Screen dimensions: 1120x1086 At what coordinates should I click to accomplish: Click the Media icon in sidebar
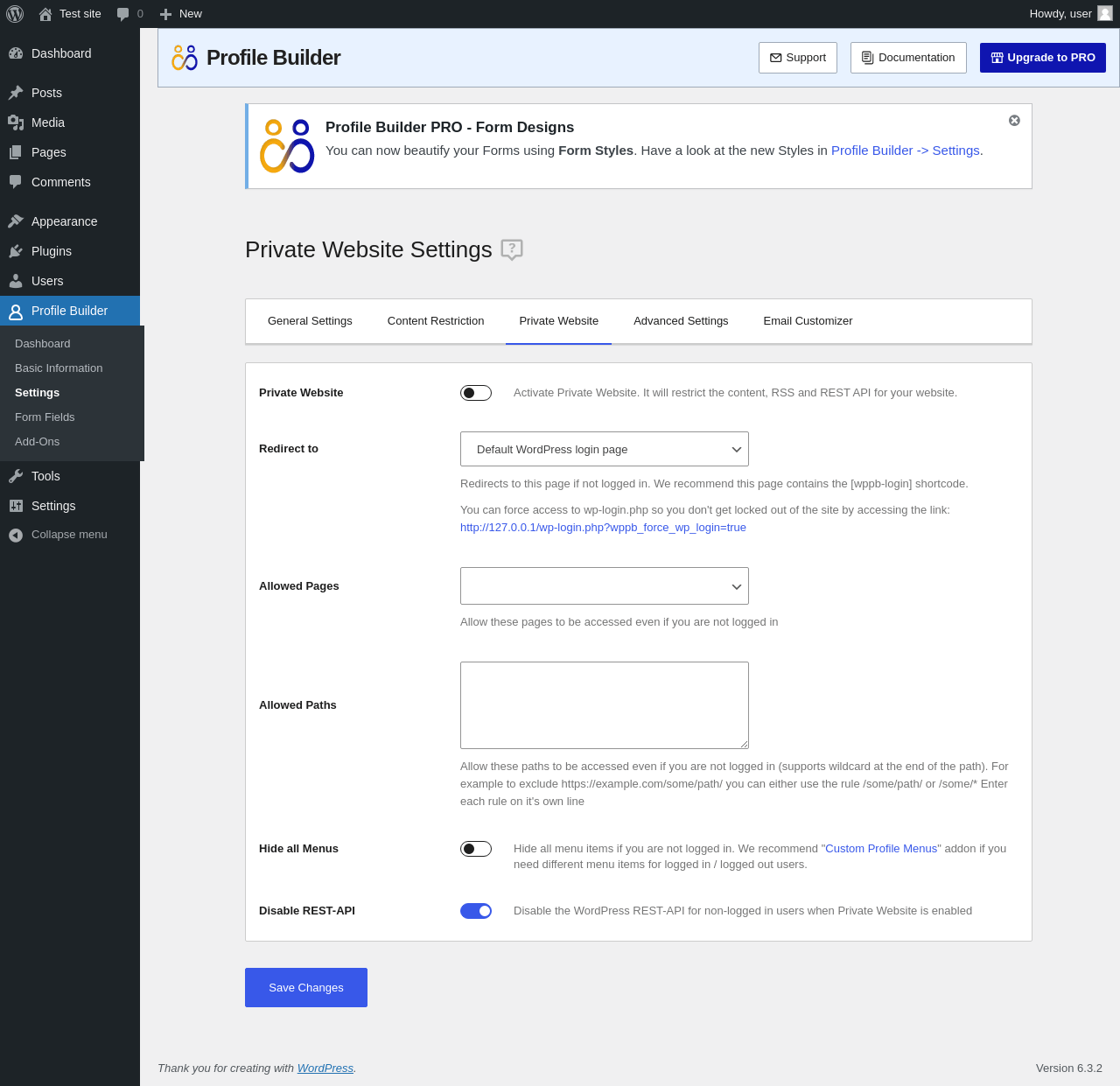[16, 123]
